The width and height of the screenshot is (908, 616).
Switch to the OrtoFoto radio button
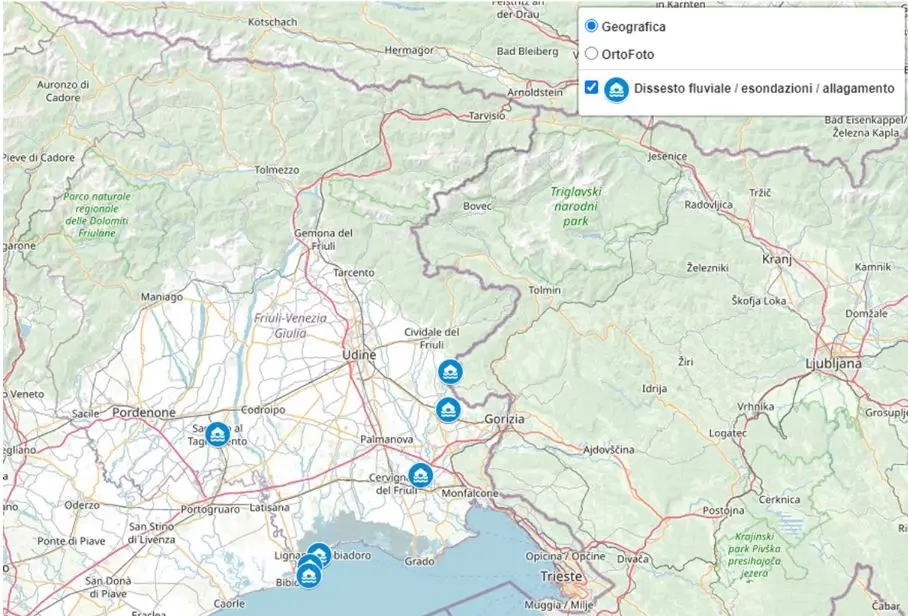coord(591,54)
